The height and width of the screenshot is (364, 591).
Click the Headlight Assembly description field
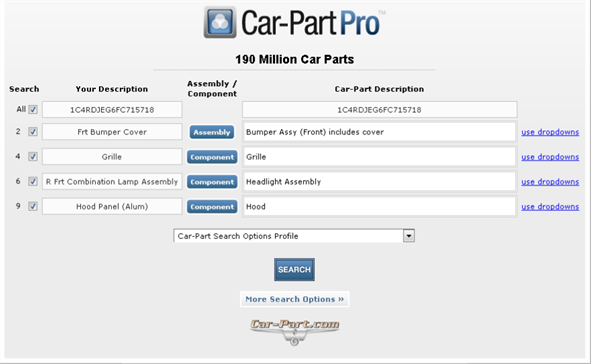point(379,182)
